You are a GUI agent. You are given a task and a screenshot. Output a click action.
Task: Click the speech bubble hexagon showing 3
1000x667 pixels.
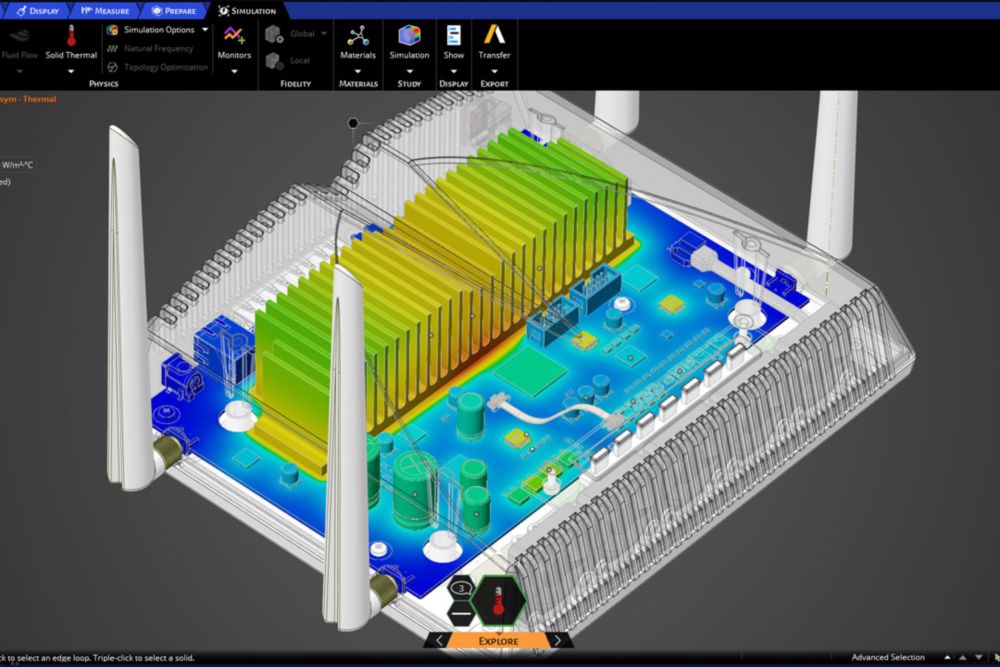[x=462, y=588]
